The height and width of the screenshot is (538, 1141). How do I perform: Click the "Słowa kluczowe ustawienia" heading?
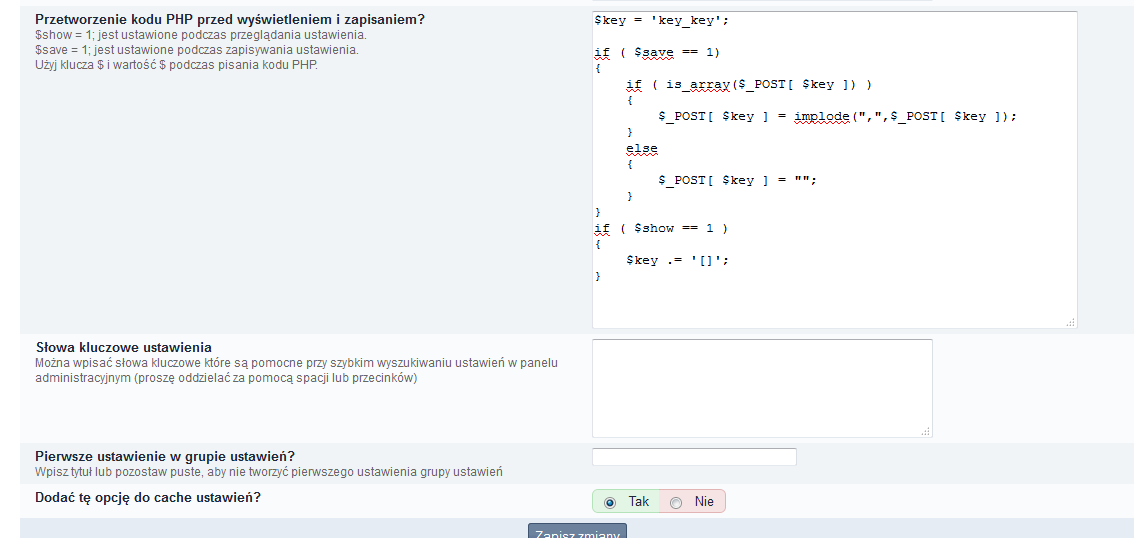(123, 347)
